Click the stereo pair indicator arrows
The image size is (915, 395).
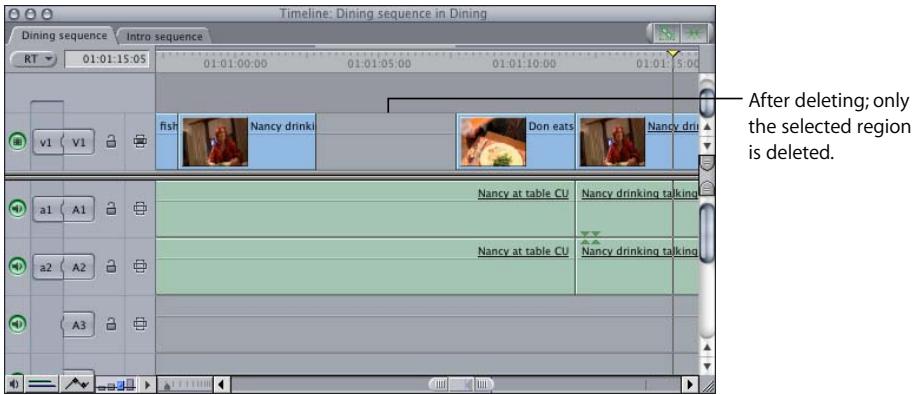[x=590, y=237]
